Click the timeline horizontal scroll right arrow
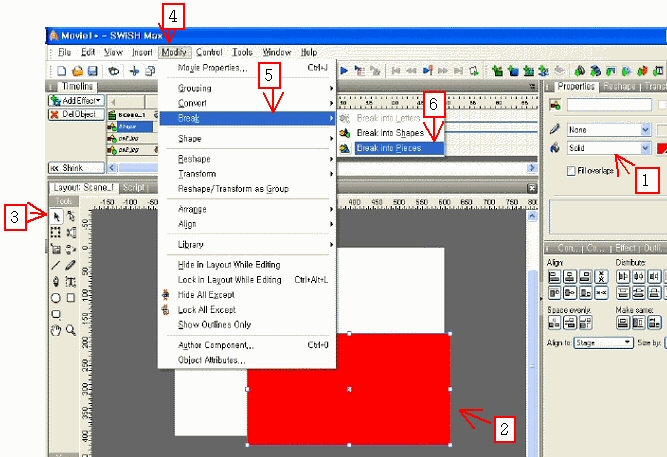Viewport: 667px width, 457px height. pos(532,168)
